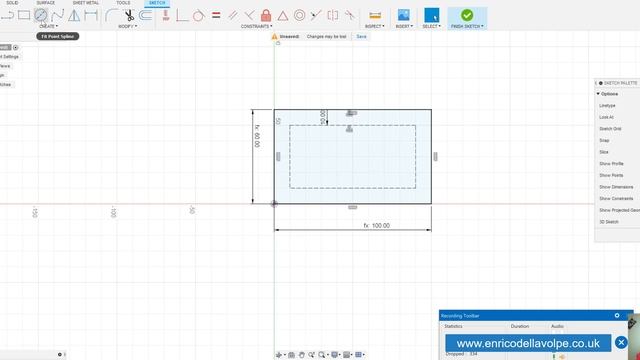Switch to the SURFACE tab
Image resolution: width=640 pixels, height=360 pixels.
(45, 3)
